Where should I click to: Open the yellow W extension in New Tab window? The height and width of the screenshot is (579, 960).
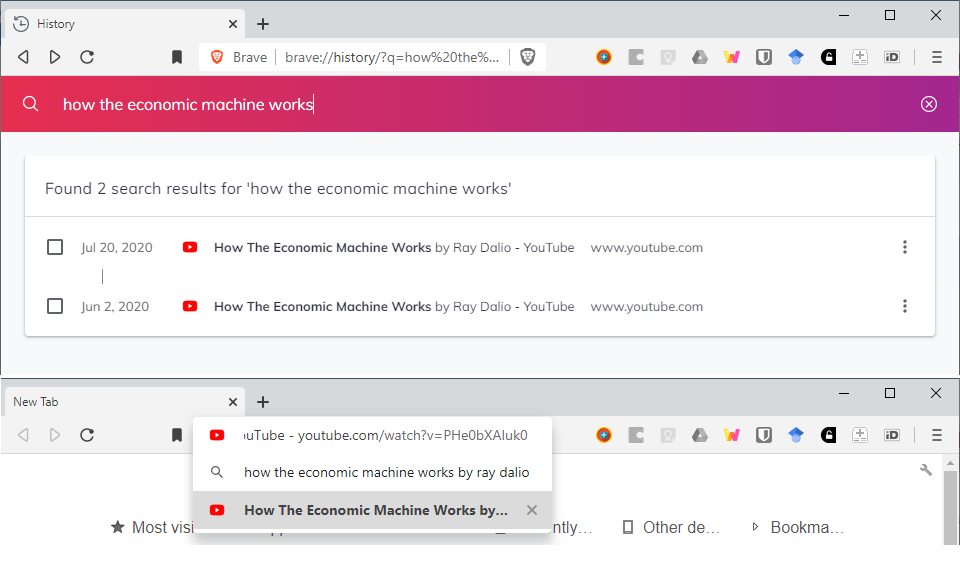(732, 435)
